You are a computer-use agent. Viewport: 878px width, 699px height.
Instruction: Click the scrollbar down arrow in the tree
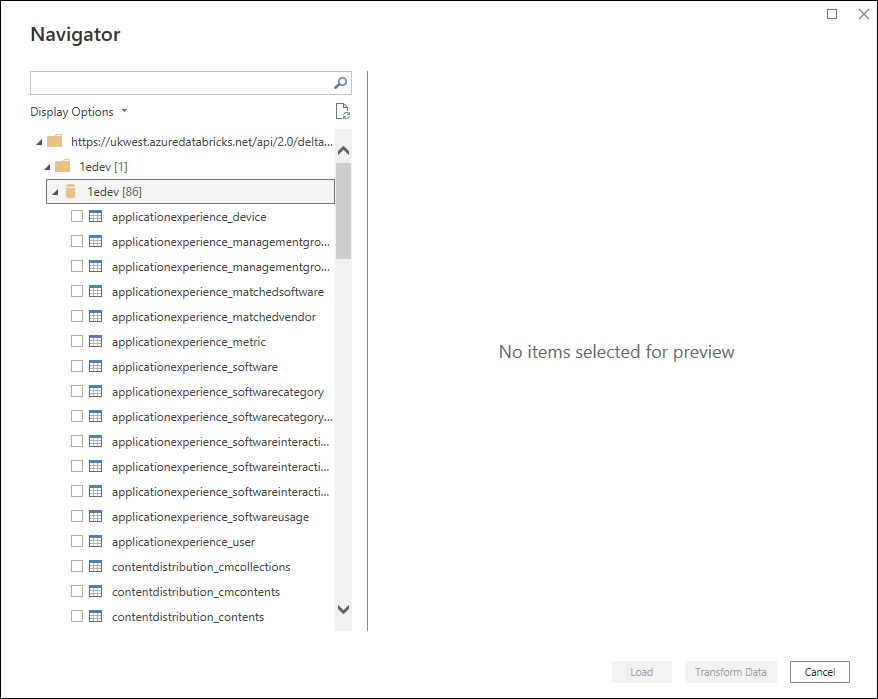point(343,608)
